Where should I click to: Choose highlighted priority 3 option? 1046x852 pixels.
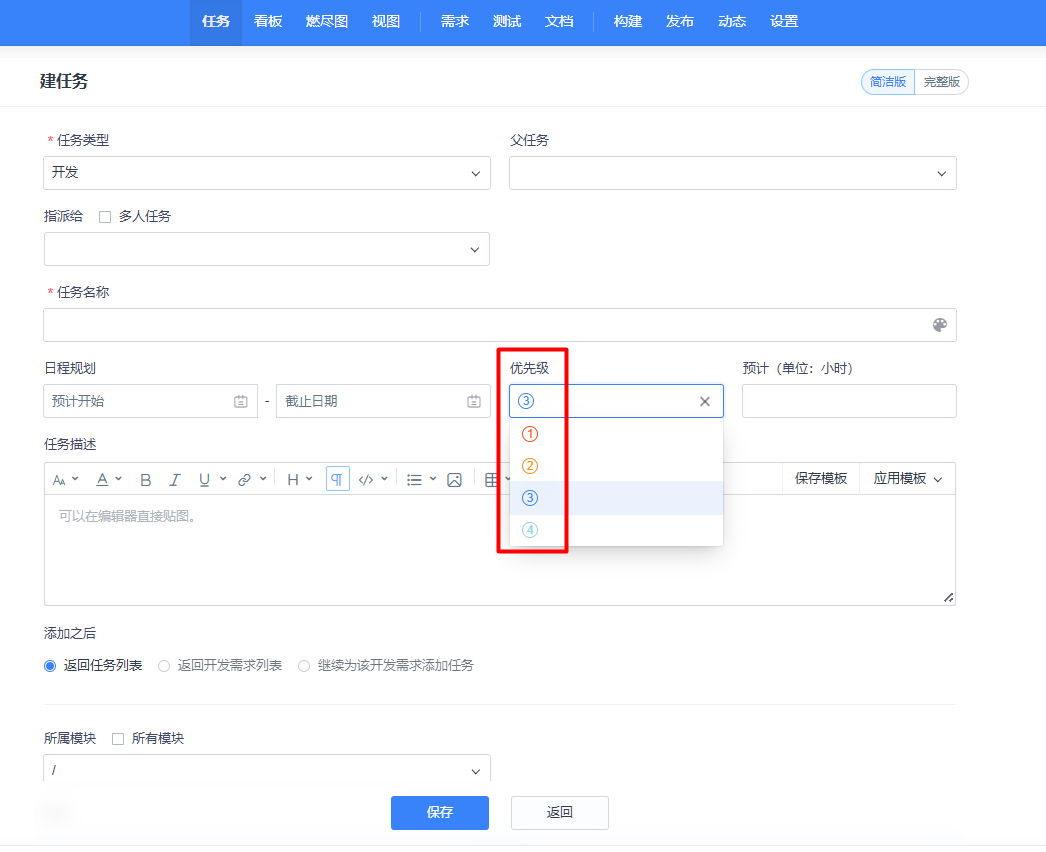pos(616,498)
